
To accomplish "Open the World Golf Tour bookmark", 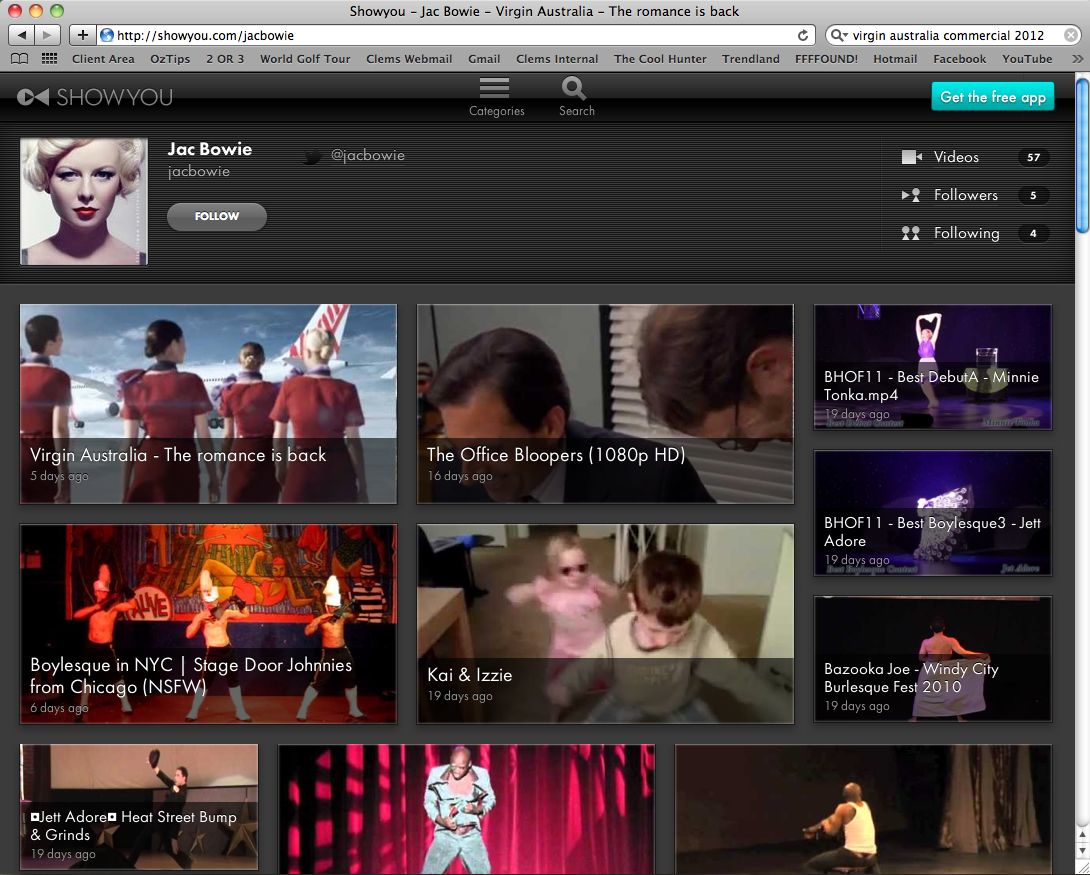I will pos(305,59).
